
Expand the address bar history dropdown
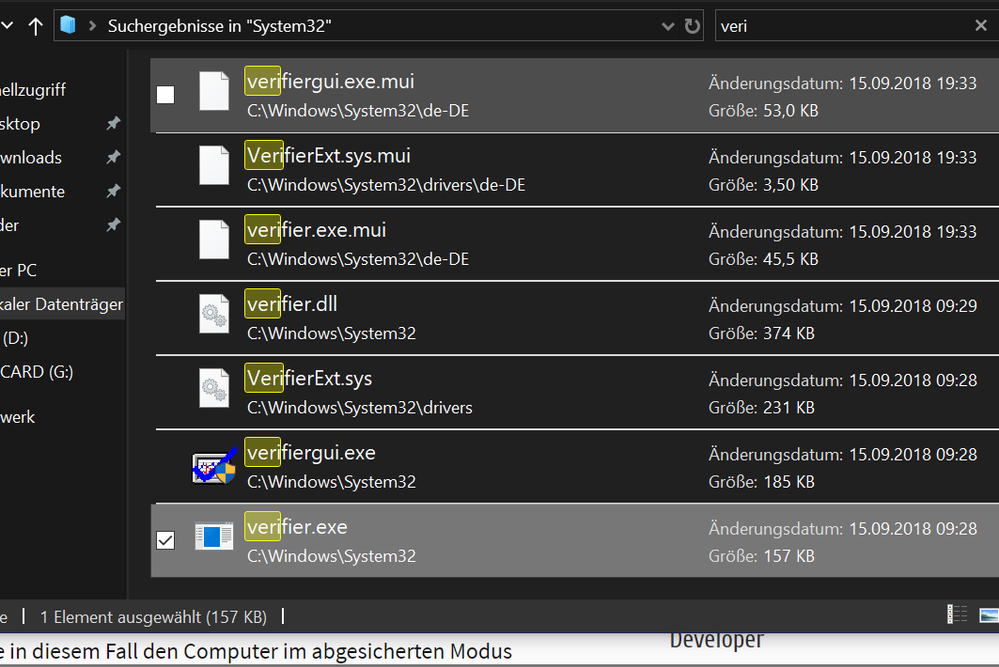coord(668,26)
